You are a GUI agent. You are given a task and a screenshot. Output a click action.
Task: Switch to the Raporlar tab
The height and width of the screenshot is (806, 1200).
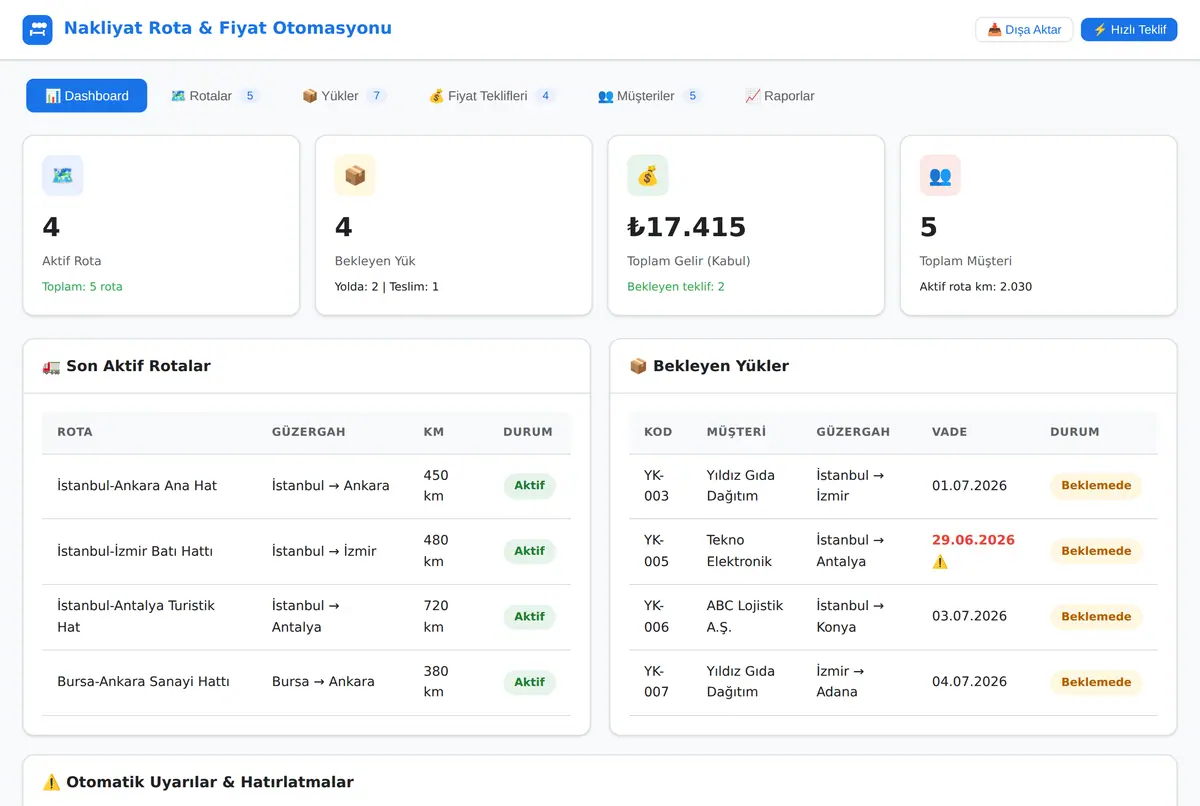[780, 96]
